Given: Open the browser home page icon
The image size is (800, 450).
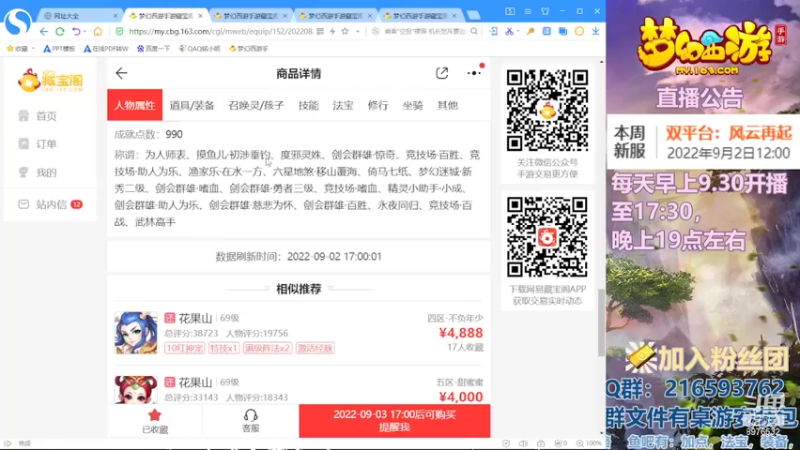Looking at the screenshot, I should [97, 32].
